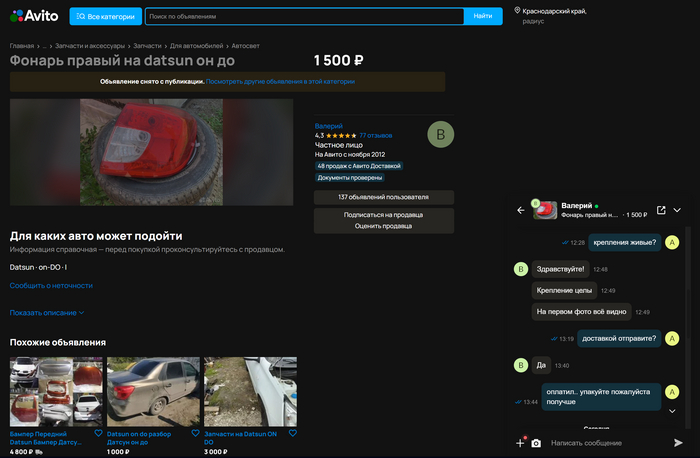View other ads in this category link
Screen dimensions: 700x458
(x=280, y=82)
